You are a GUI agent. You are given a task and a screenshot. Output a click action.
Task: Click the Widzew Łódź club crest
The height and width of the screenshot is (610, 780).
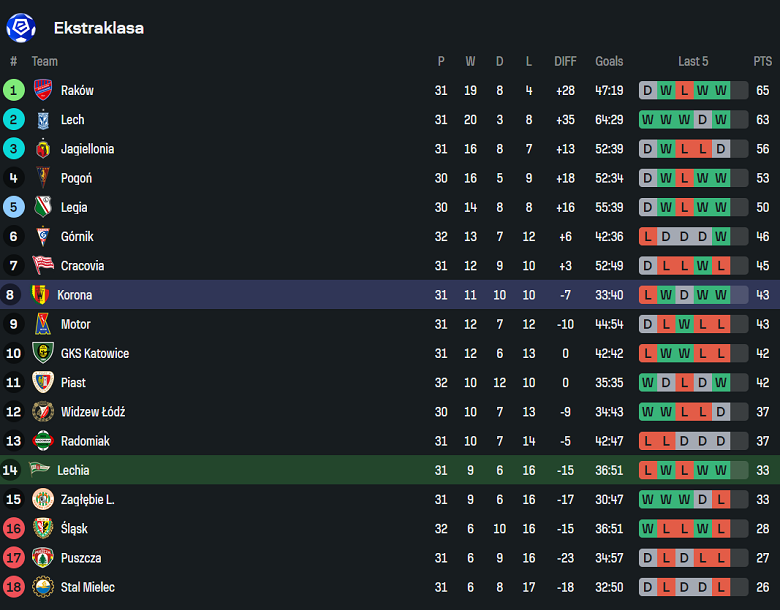42,412
